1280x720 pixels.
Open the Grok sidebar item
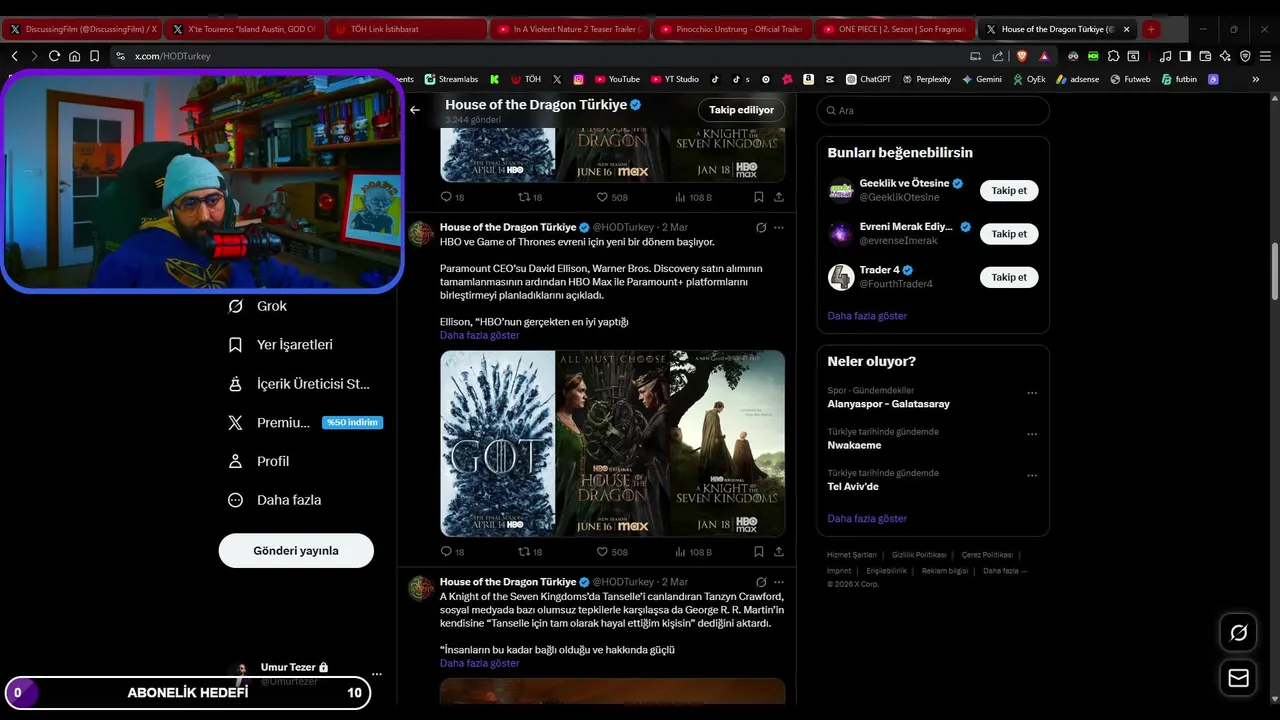point(258,306)
